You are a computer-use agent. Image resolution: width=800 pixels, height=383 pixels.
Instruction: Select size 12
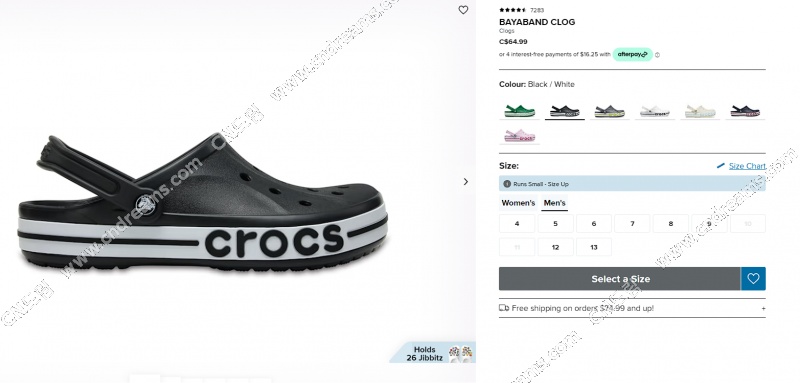555,247
